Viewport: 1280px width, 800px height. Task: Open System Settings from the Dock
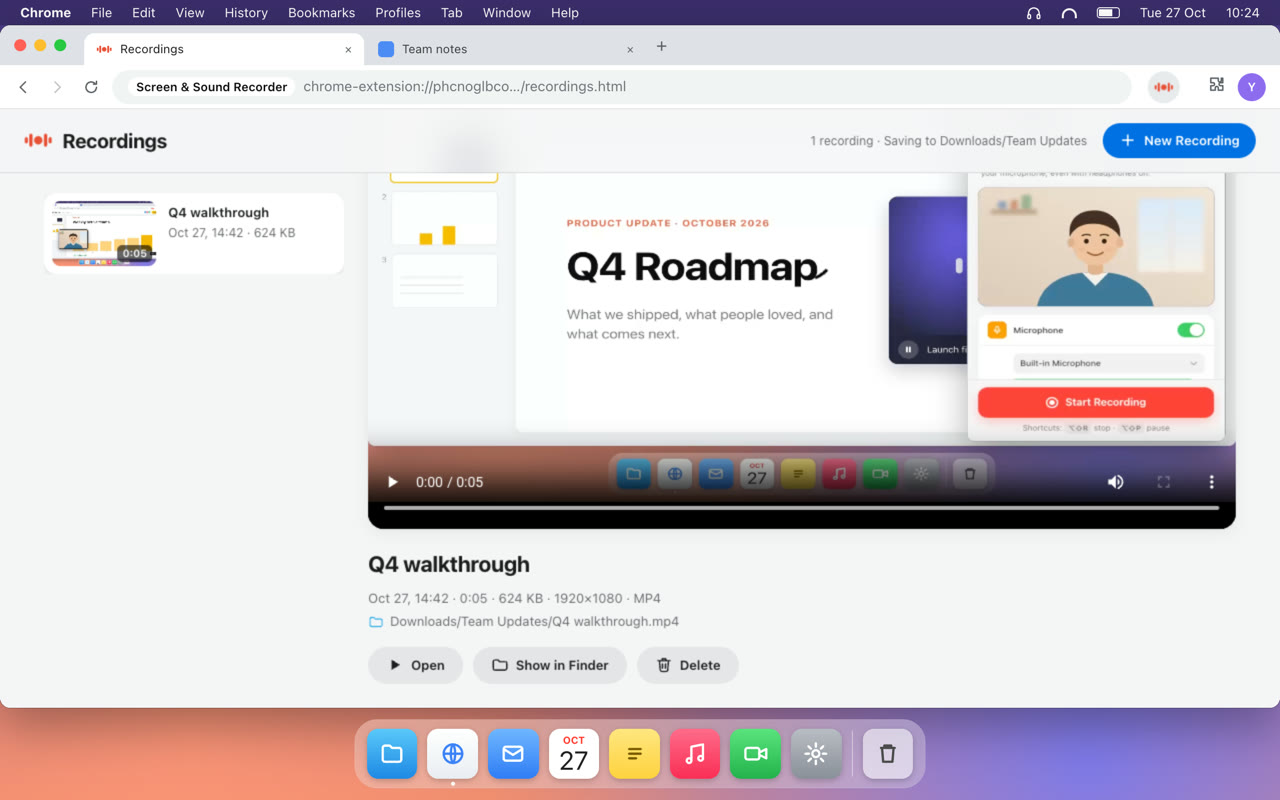[816, 754]
